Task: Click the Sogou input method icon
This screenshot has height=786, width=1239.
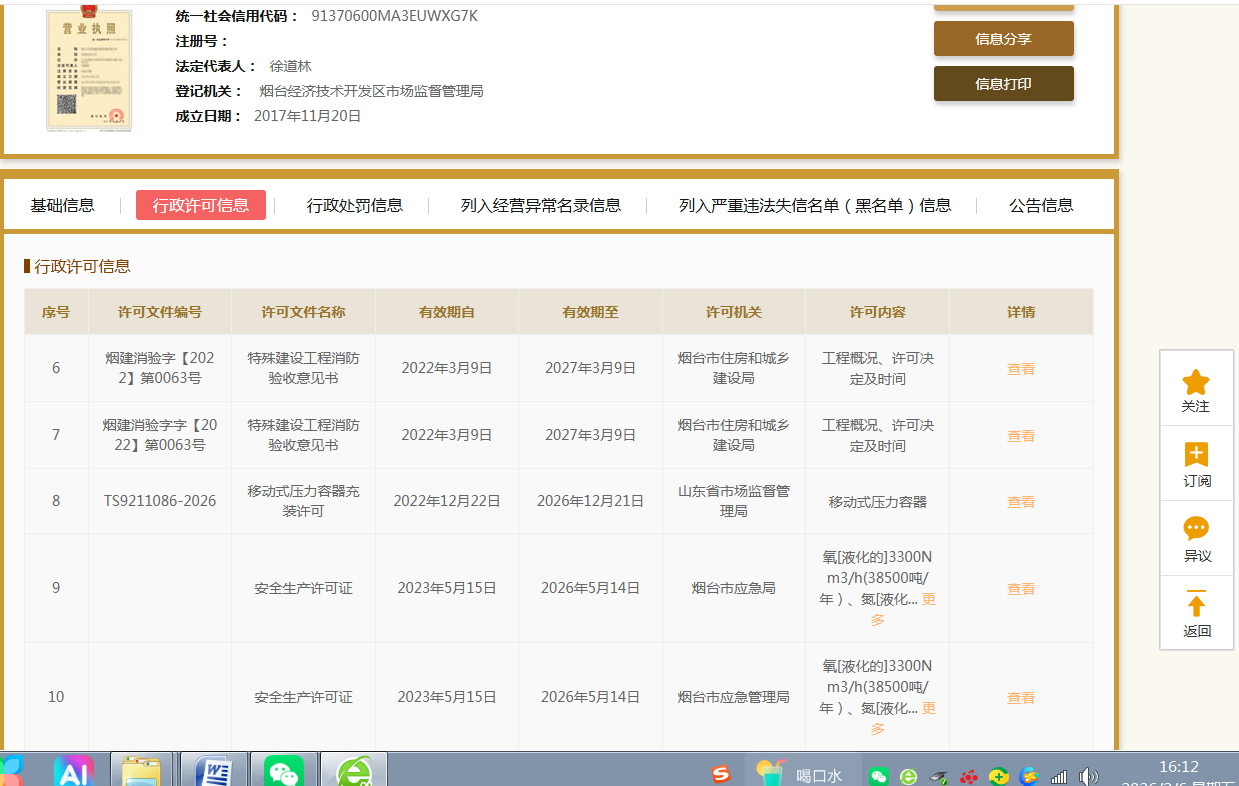Action: [x=721, y=774]
